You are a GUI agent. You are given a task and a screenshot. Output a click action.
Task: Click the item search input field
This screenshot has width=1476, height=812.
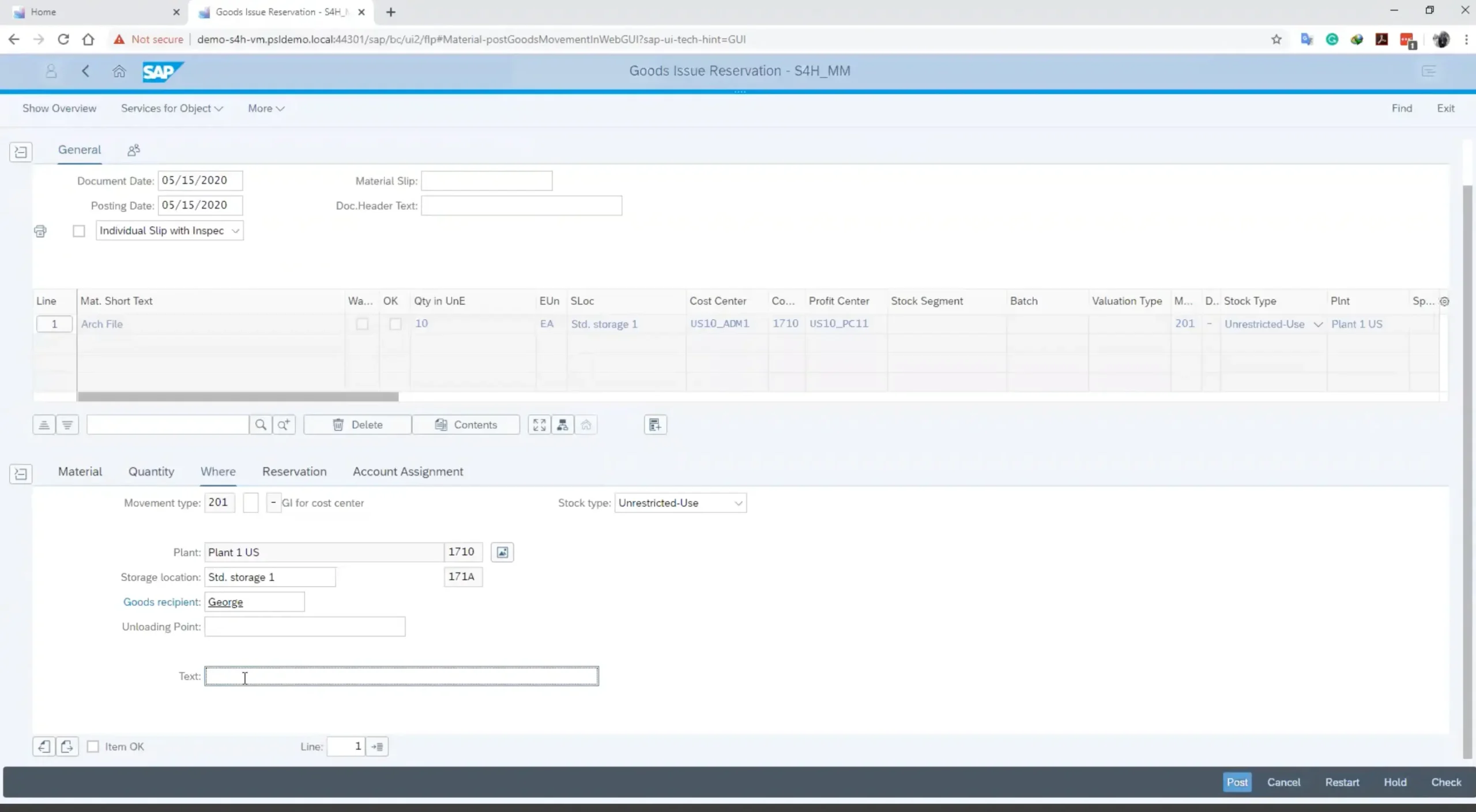(167, 425)
